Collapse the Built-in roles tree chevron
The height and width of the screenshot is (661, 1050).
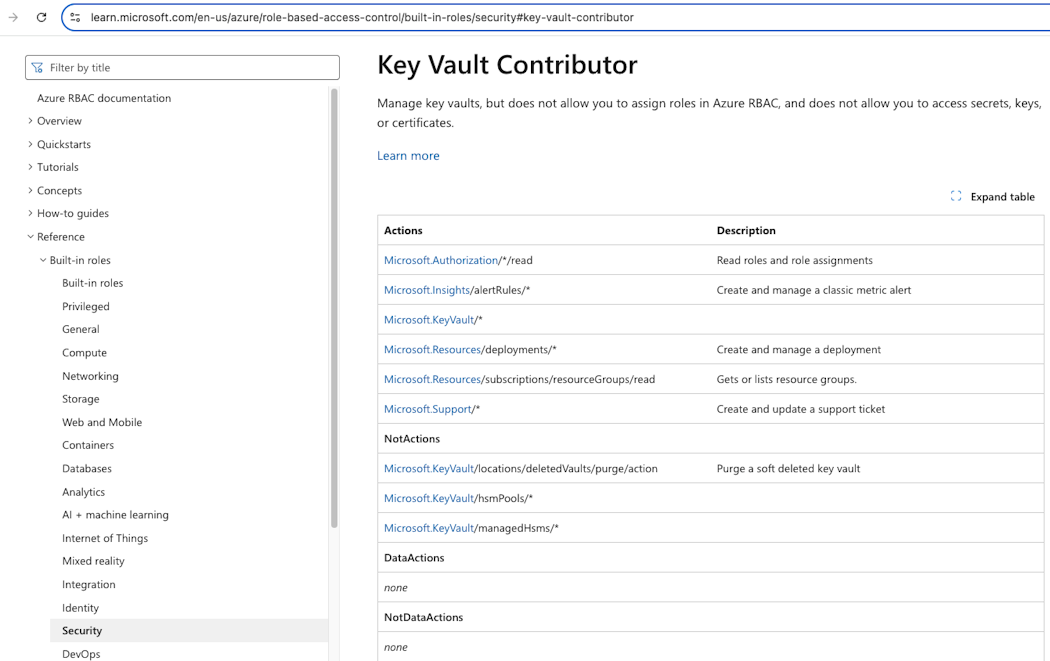click(x=43, y=260)
